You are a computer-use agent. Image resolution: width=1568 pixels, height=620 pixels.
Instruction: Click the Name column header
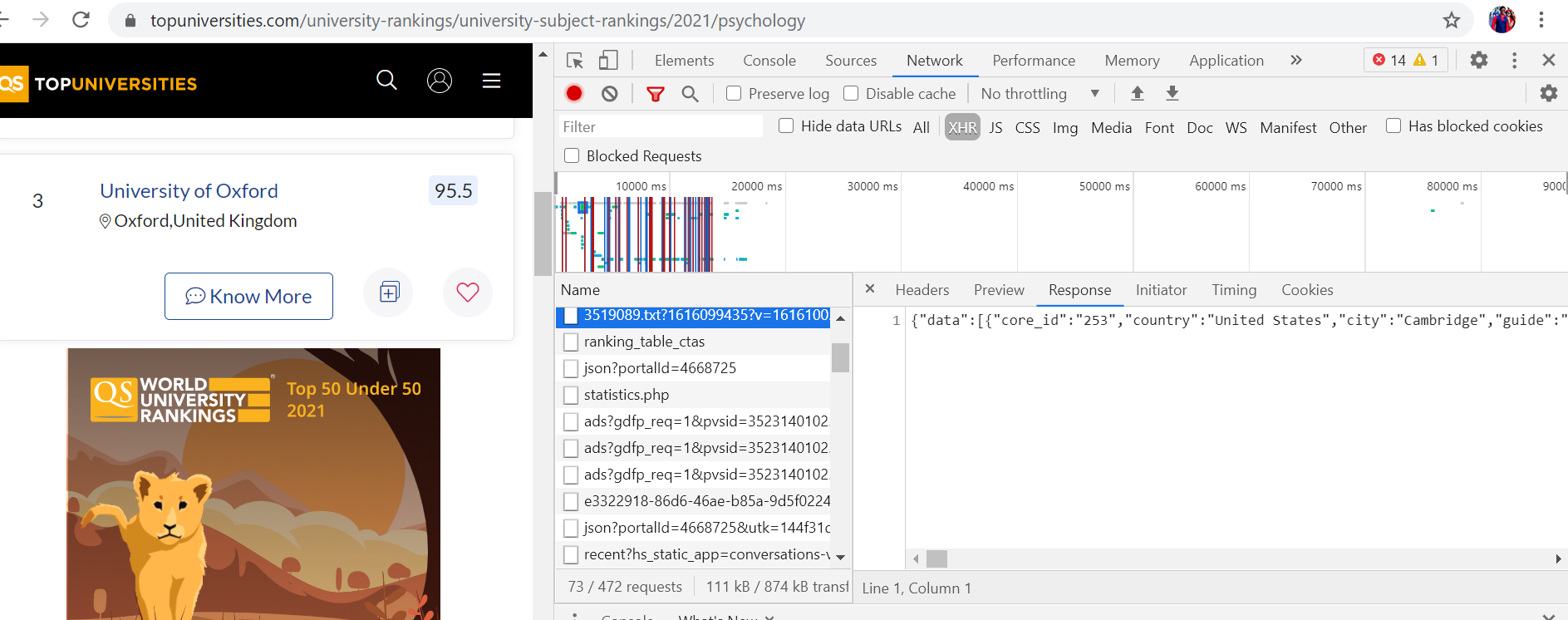click(703, 290)
